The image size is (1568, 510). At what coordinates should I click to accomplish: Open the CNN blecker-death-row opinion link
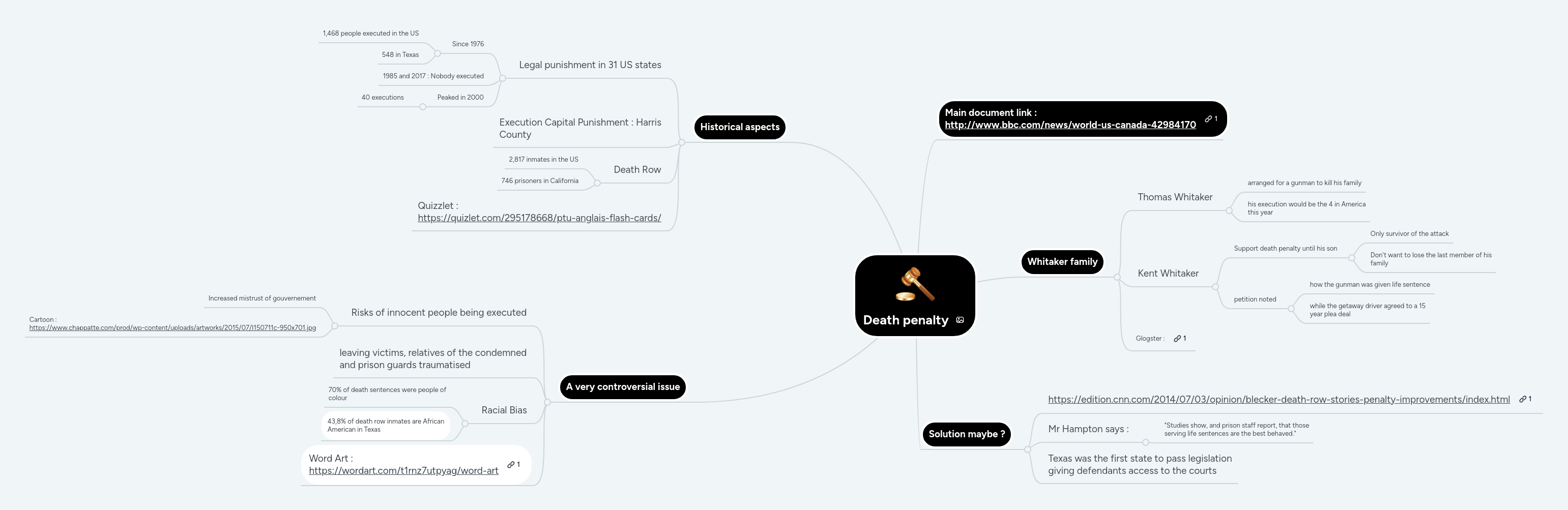pyautogui.click(x=1278, y=399)
